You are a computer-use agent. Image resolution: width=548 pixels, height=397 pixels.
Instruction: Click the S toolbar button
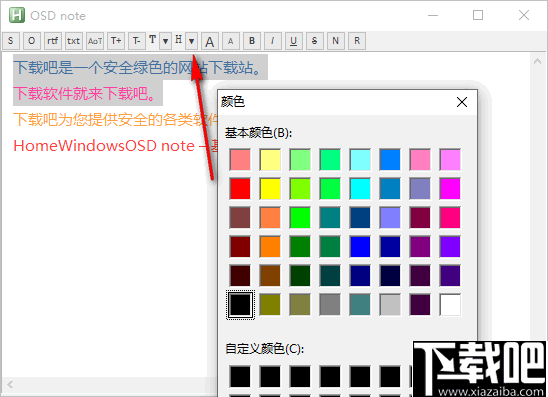[x=10, y=41]
